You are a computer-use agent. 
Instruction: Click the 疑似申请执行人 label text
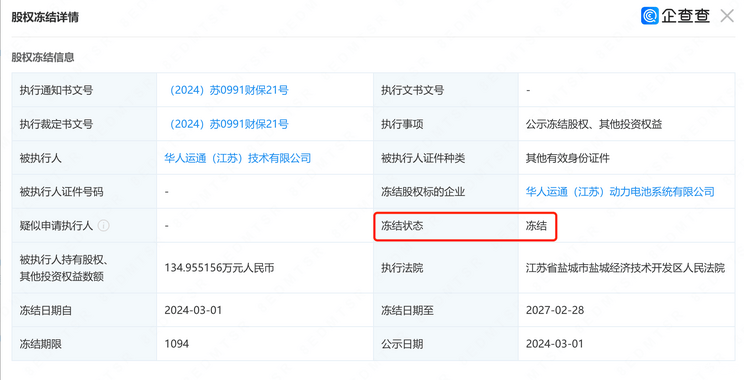pyautogui.click(x=56, y=225)
